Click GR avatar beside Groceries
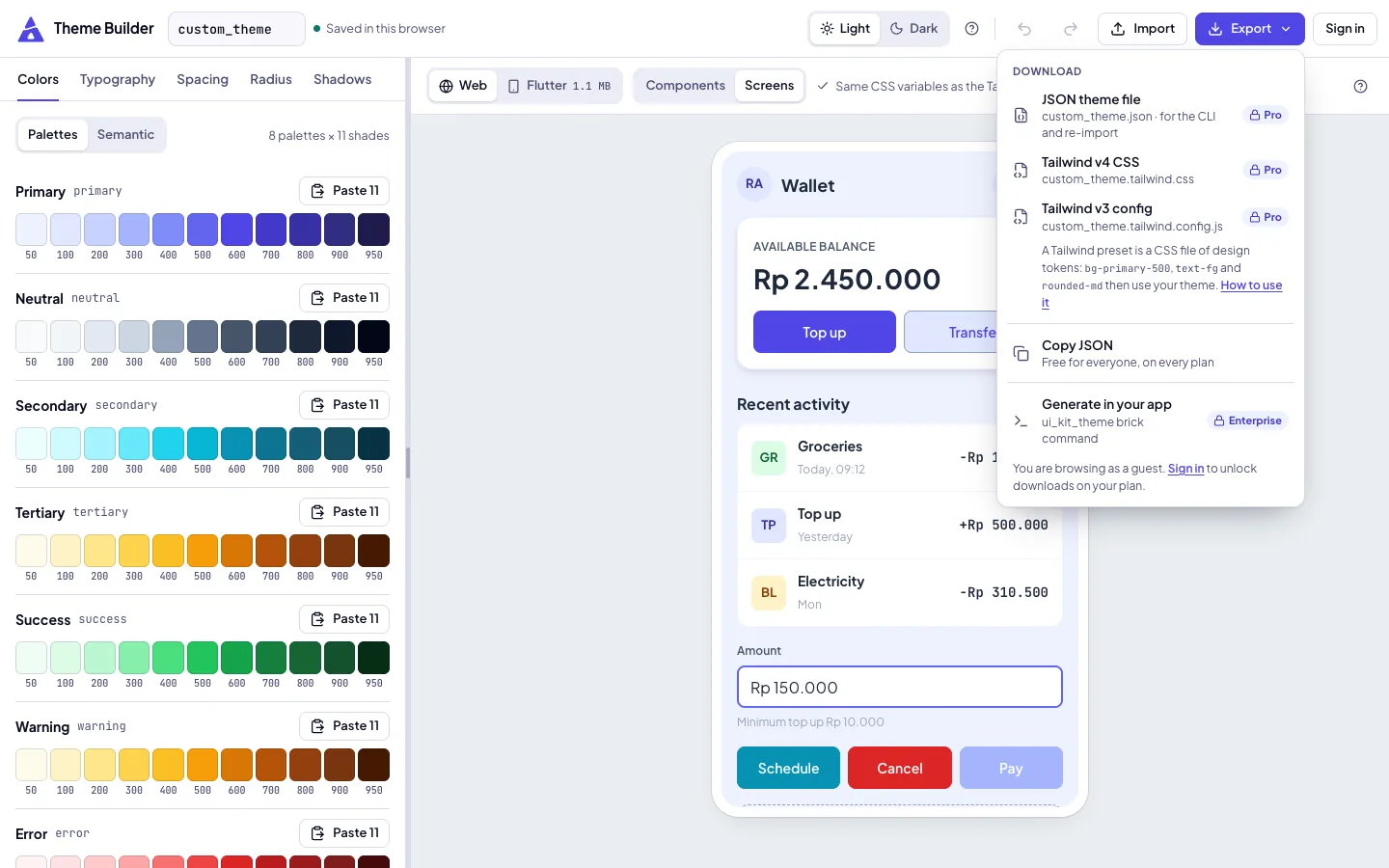The image size is (1389, 868). (769, 458)
